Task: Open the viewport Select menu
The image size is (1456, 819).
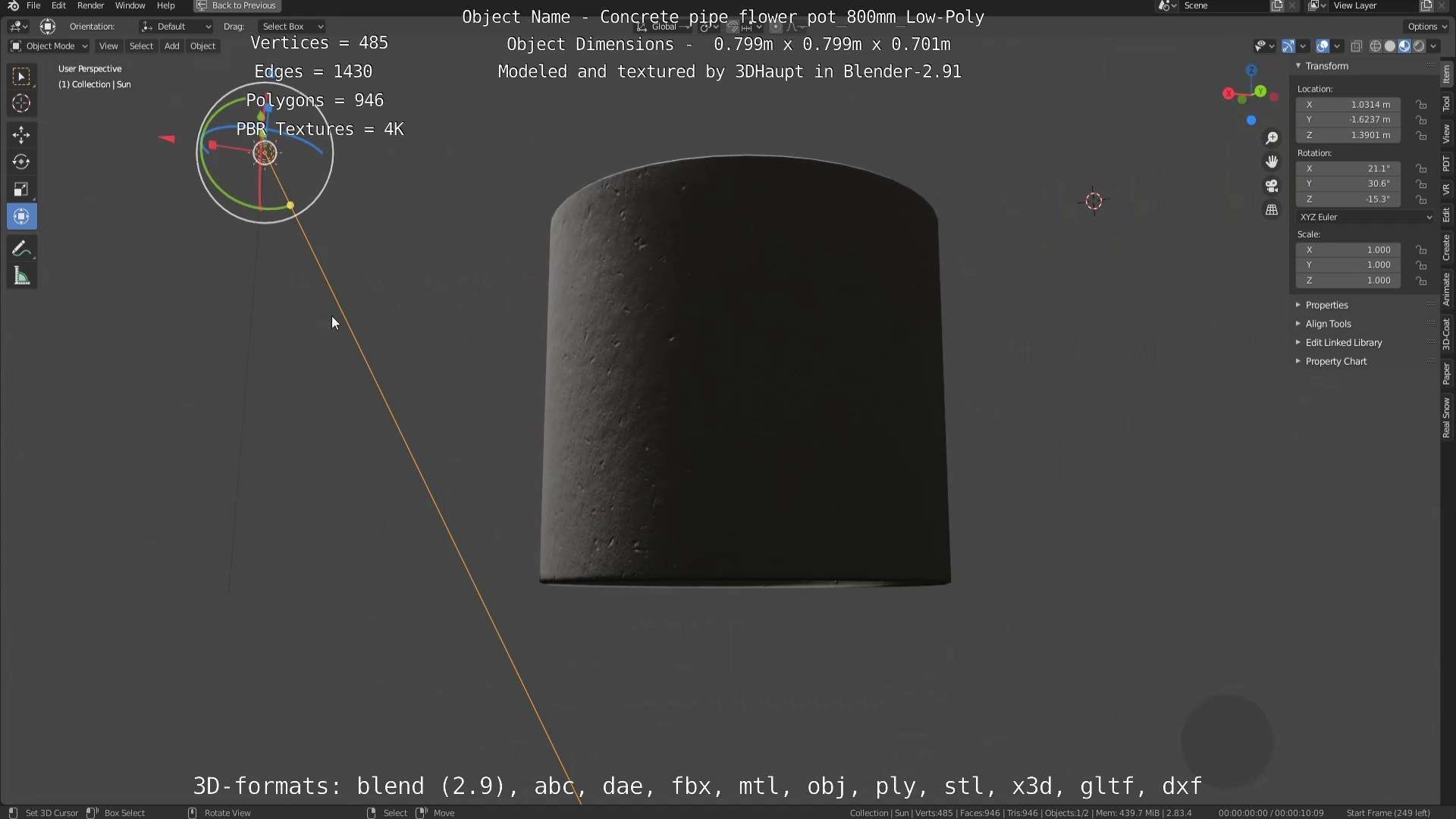Action: point(141,46)
